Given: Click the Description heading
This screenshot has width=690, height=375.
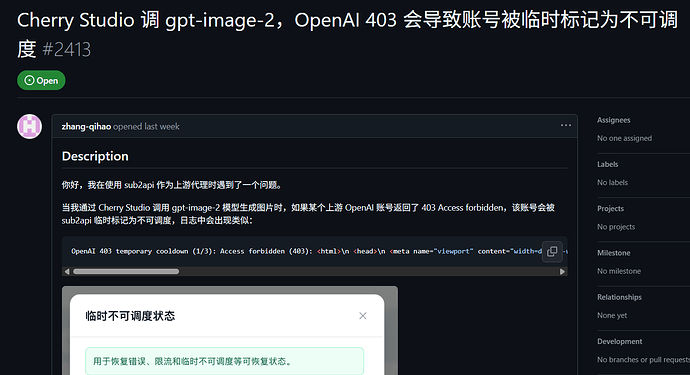Looking at the screenshot, I should click(95, 156).
